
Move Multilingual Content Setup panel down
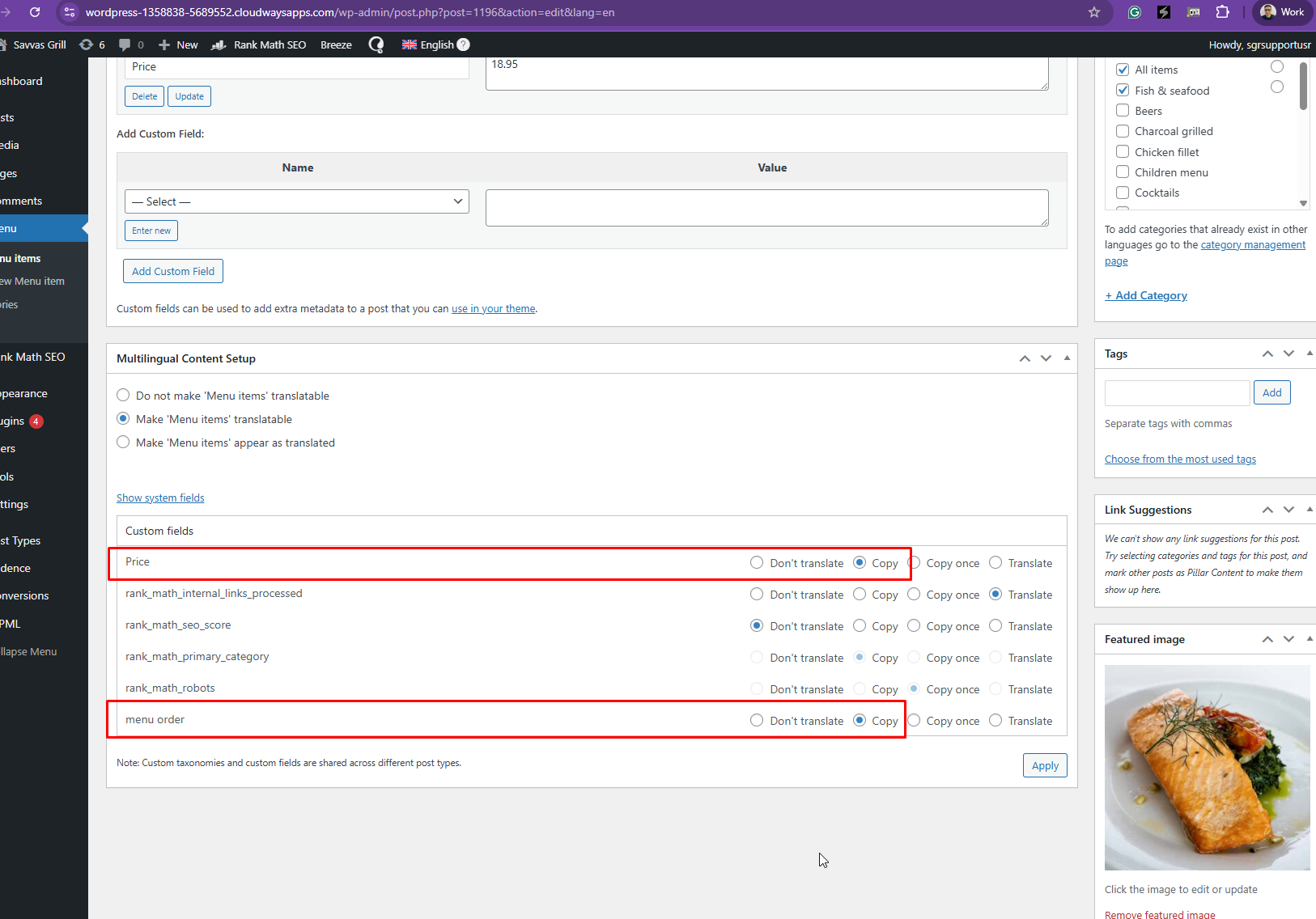[x=1046, y=358]
